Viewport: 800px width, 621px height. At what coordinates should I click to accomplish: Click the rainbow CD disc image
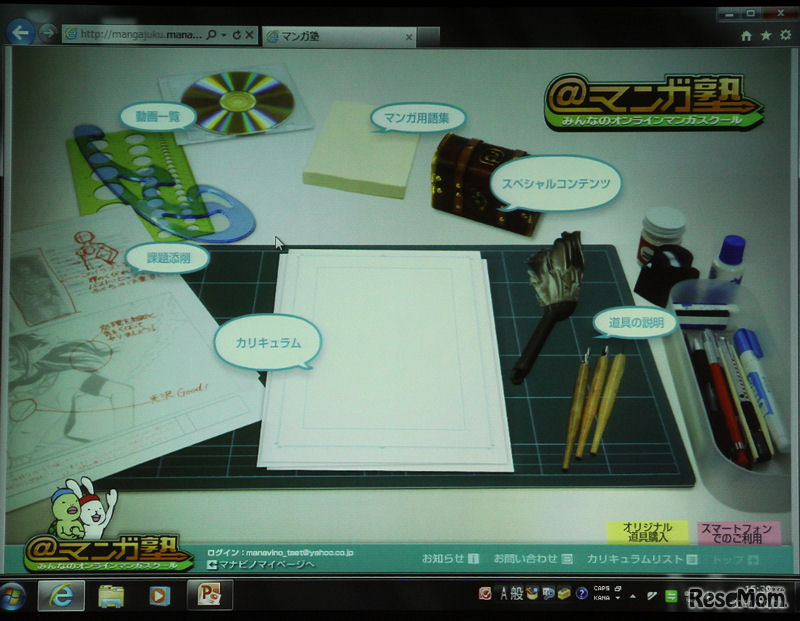pyautogui.click(x=238, y=102)
